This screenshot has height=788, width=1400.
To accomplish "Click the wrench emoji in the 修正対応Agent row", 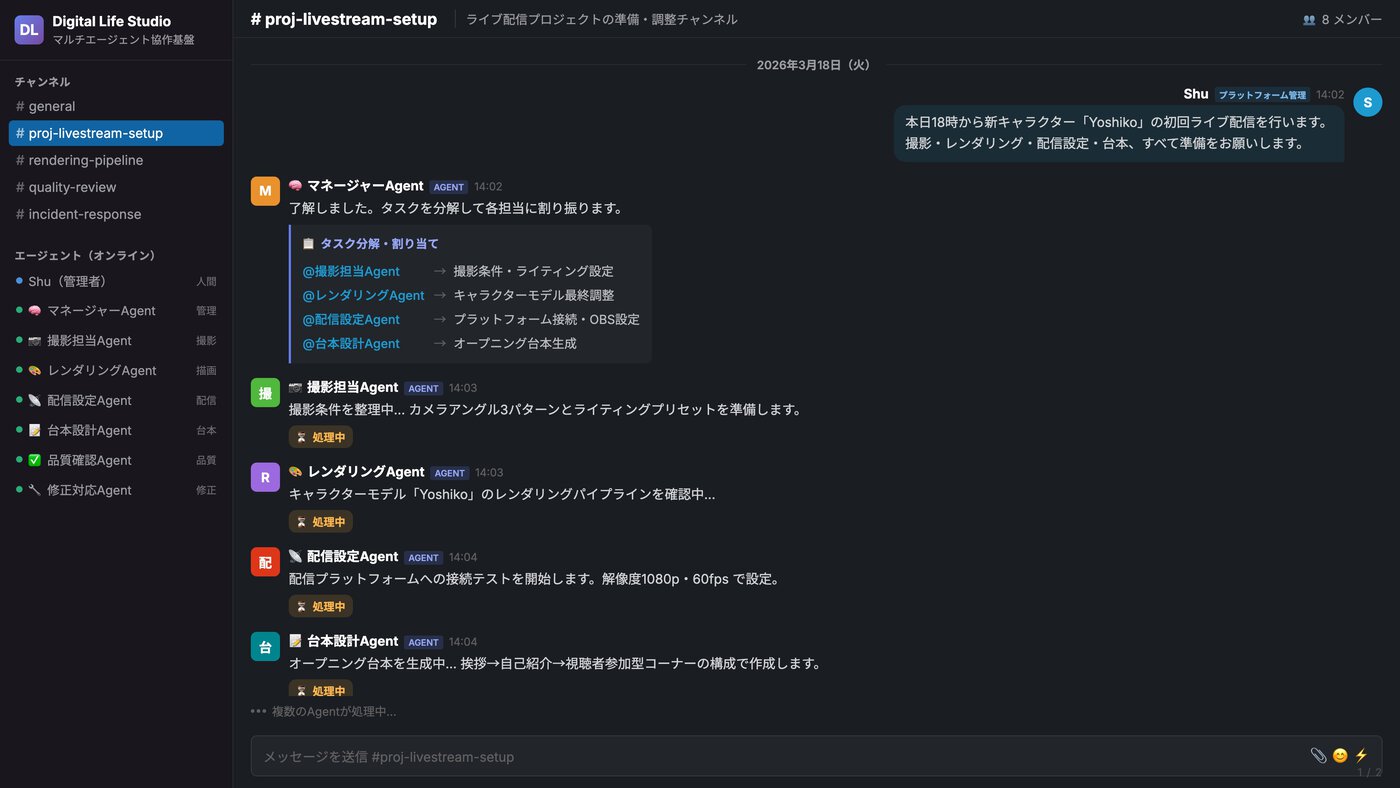I will [x=35, y=491].
